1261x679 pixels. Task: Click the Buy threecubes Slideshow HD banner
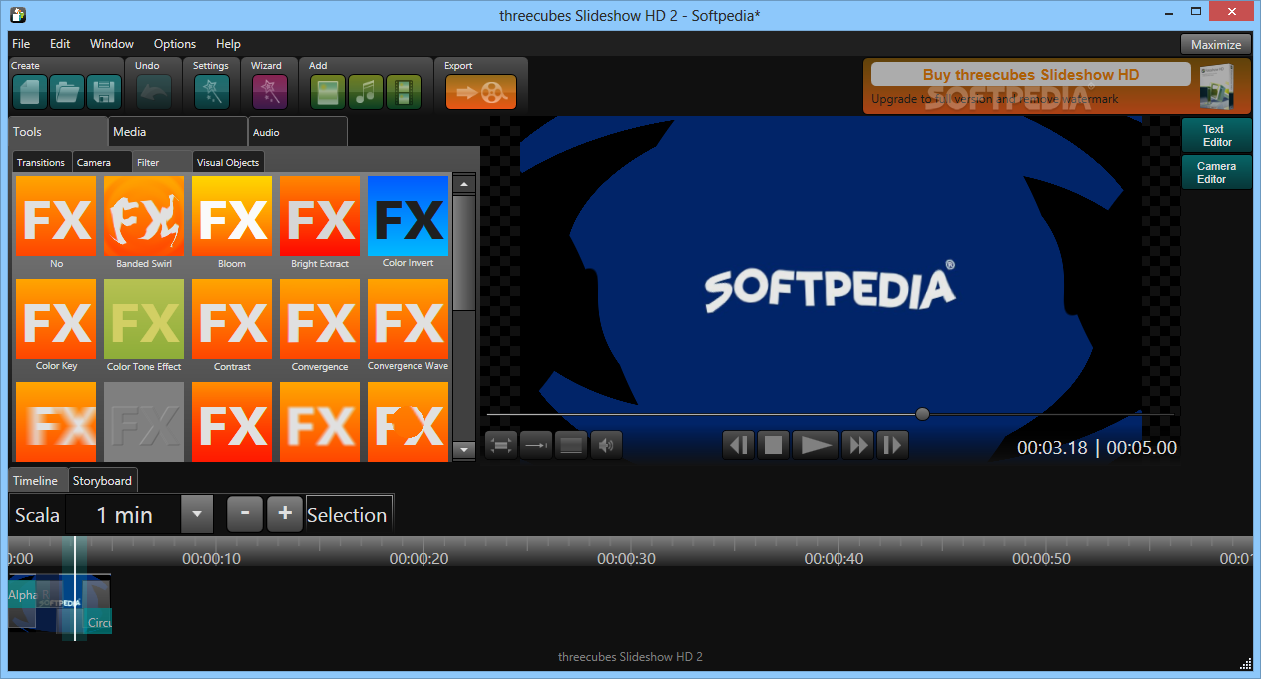point(1056,85)
